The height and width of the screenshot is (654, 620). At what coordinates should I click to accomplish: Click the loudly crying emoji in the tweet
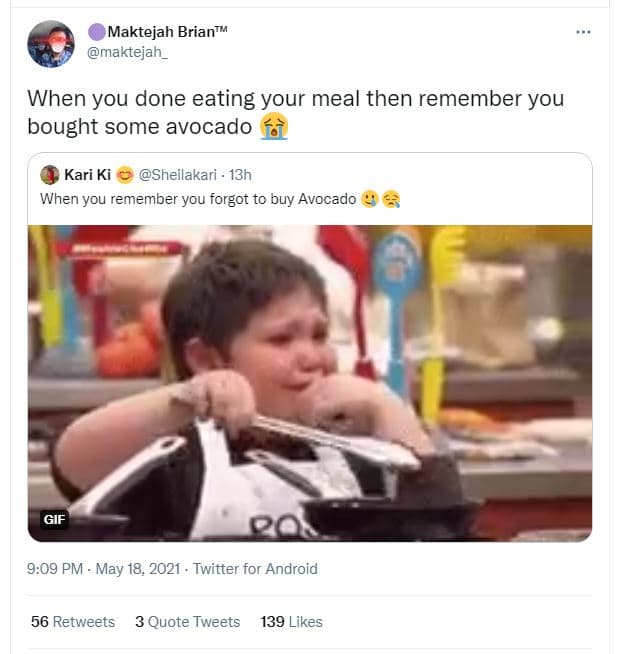pyautogui.click(x=273, y=127)
